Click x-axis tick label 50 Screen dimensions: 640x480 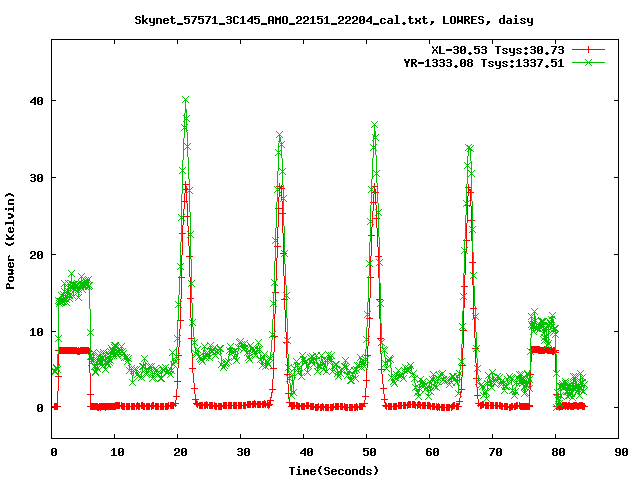369,452
